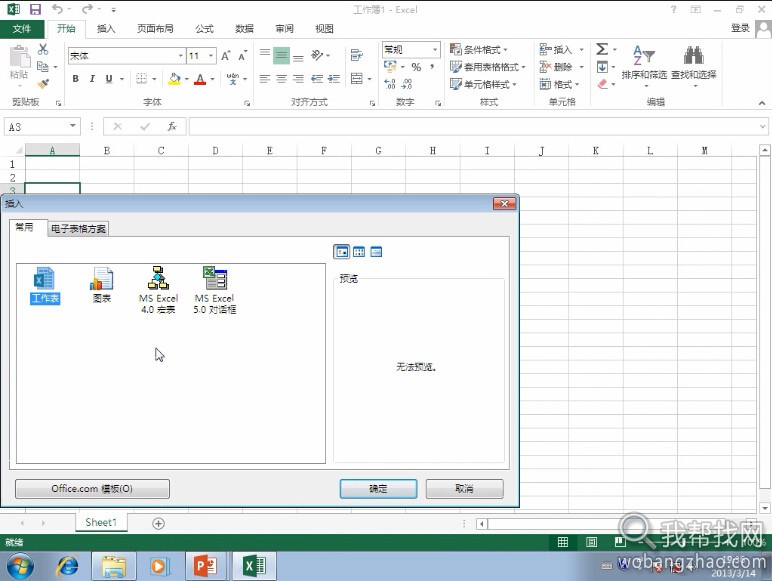Open the text orientation icon
Image resolution: width=772 pixels, height=581 pixels.
pyautogui.click(x=317, y=55)
